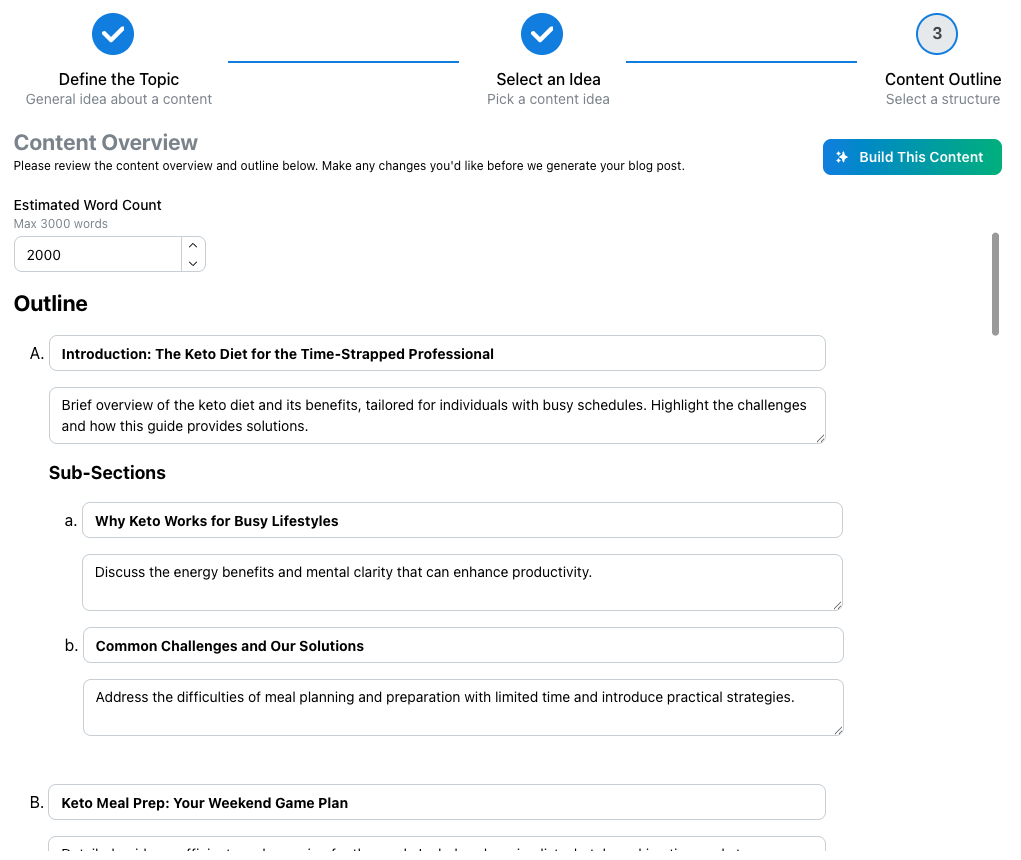This screenshot has width=1021, height=860.
Task: Click the section letter A. marker
Action: tap(37, 354)
